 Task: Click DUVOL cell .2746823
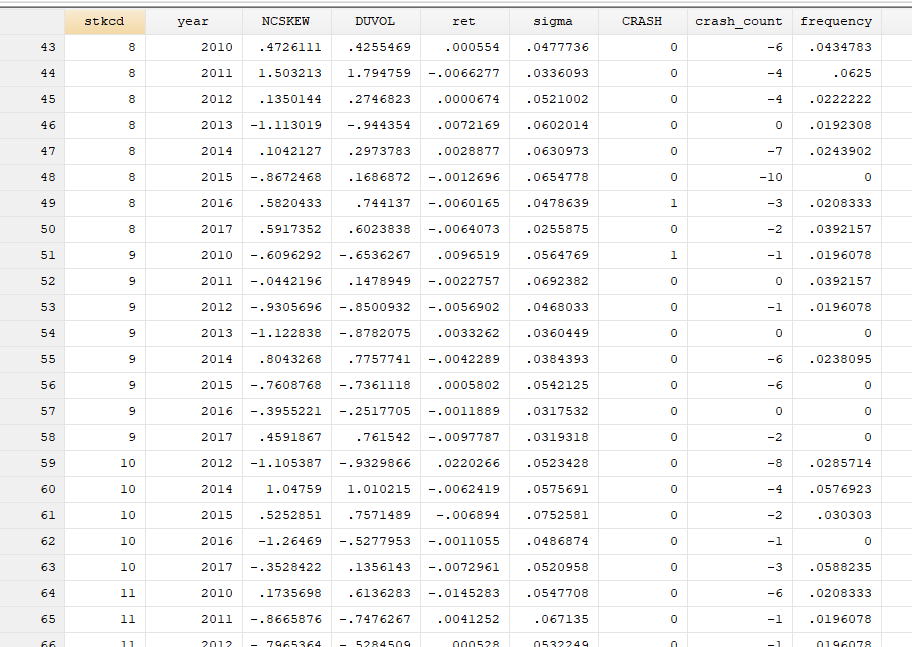pos(375,99)
